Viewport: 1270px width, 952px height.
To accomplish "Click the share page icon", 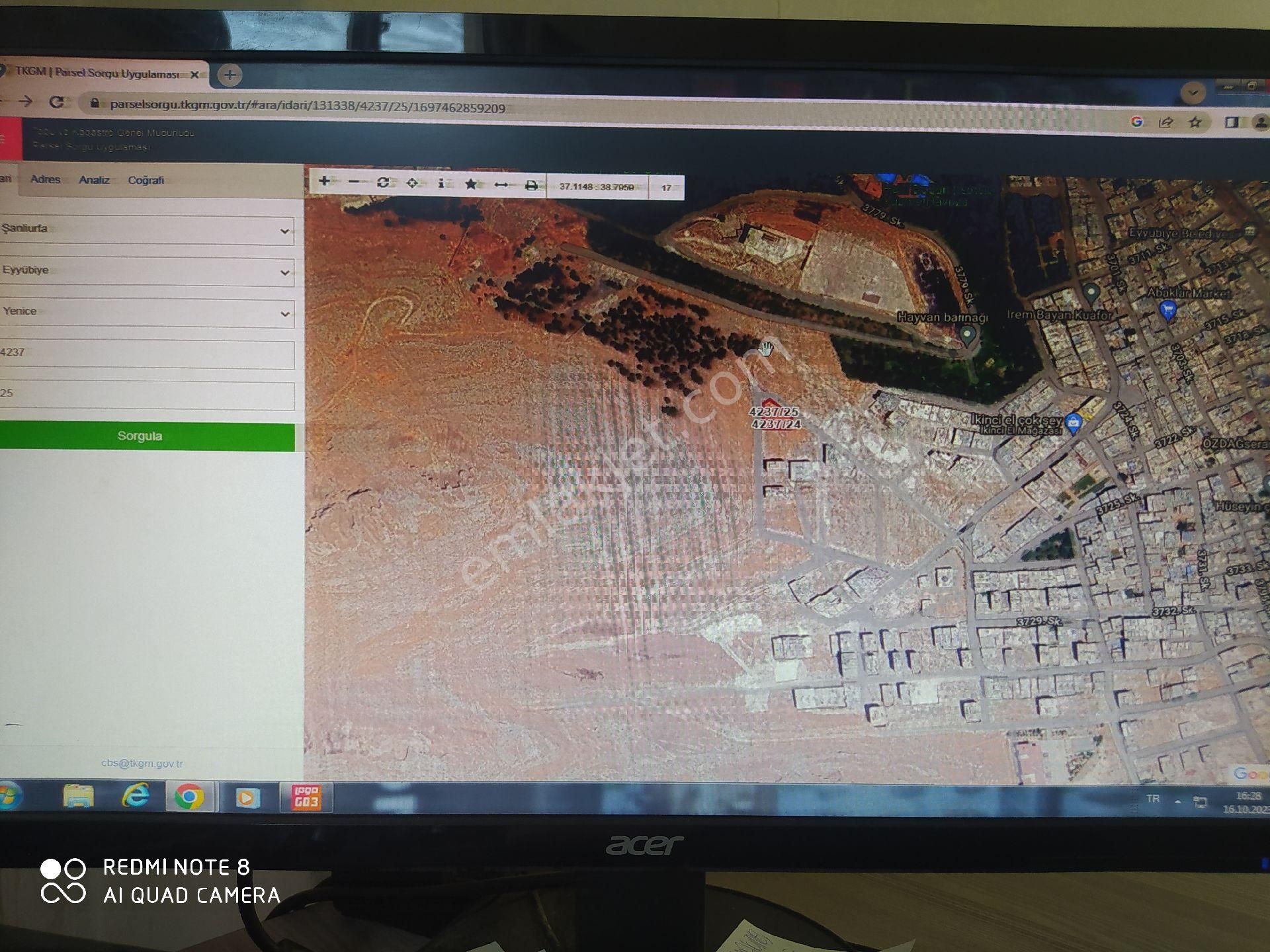I will click(1165, 122).
